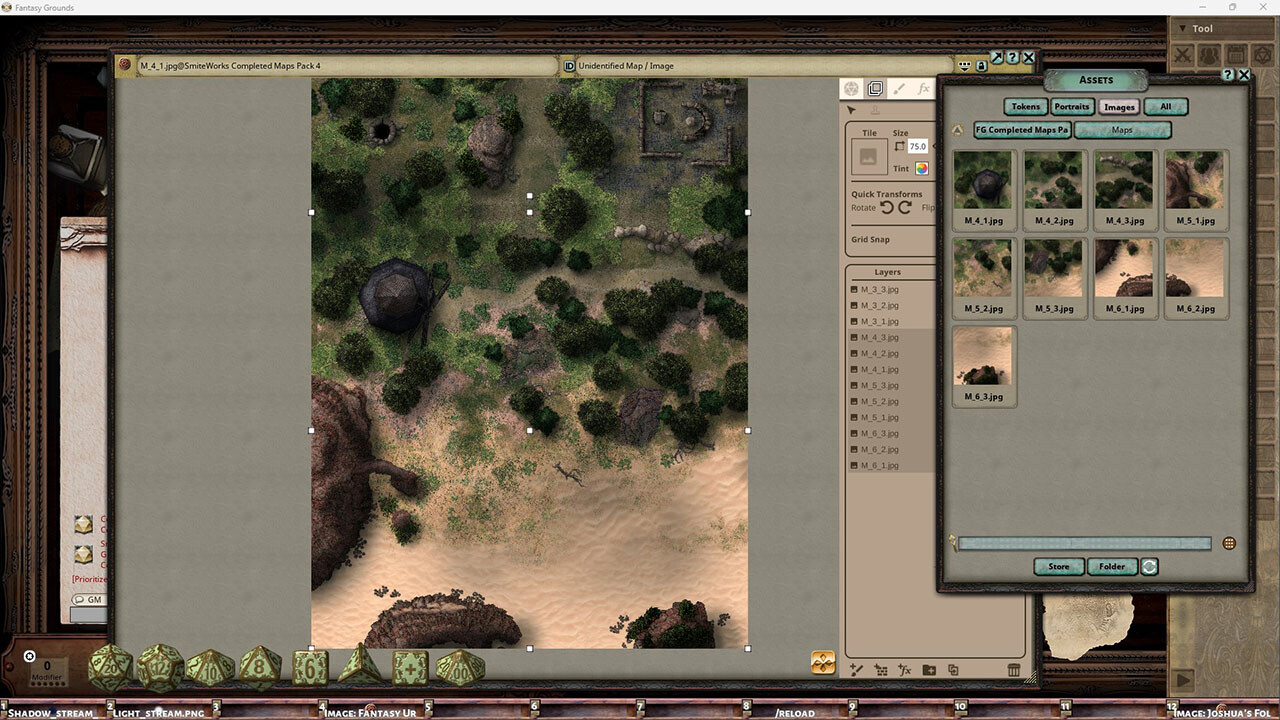1280x720 pixels.
Task: Enable the Tokens asset filter
Action: click(x=1025, y=106)
